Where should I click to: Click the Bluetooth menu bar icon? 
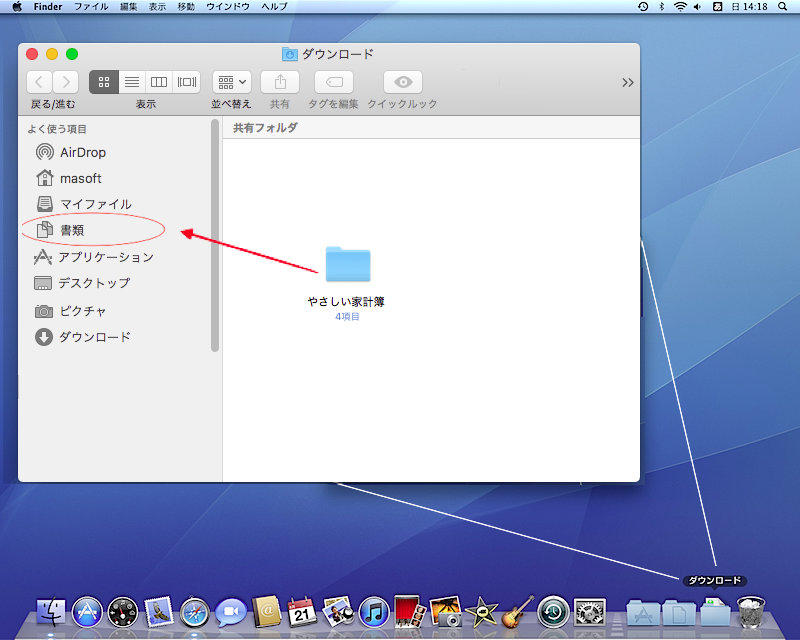click(x=662, y=7)
